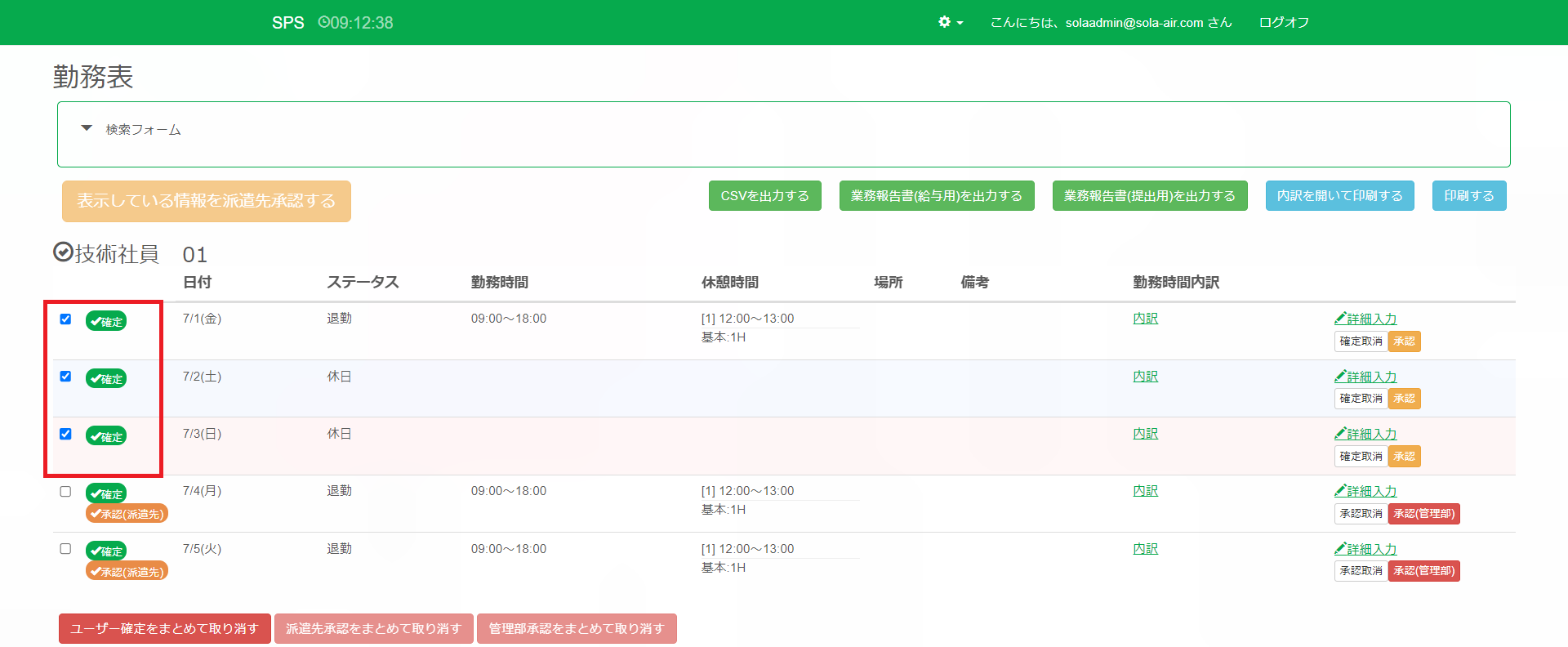This screenshot has height=647, width=1568.
Task: Select the 7/5(火) row checkbox
Action: [65, 549]
